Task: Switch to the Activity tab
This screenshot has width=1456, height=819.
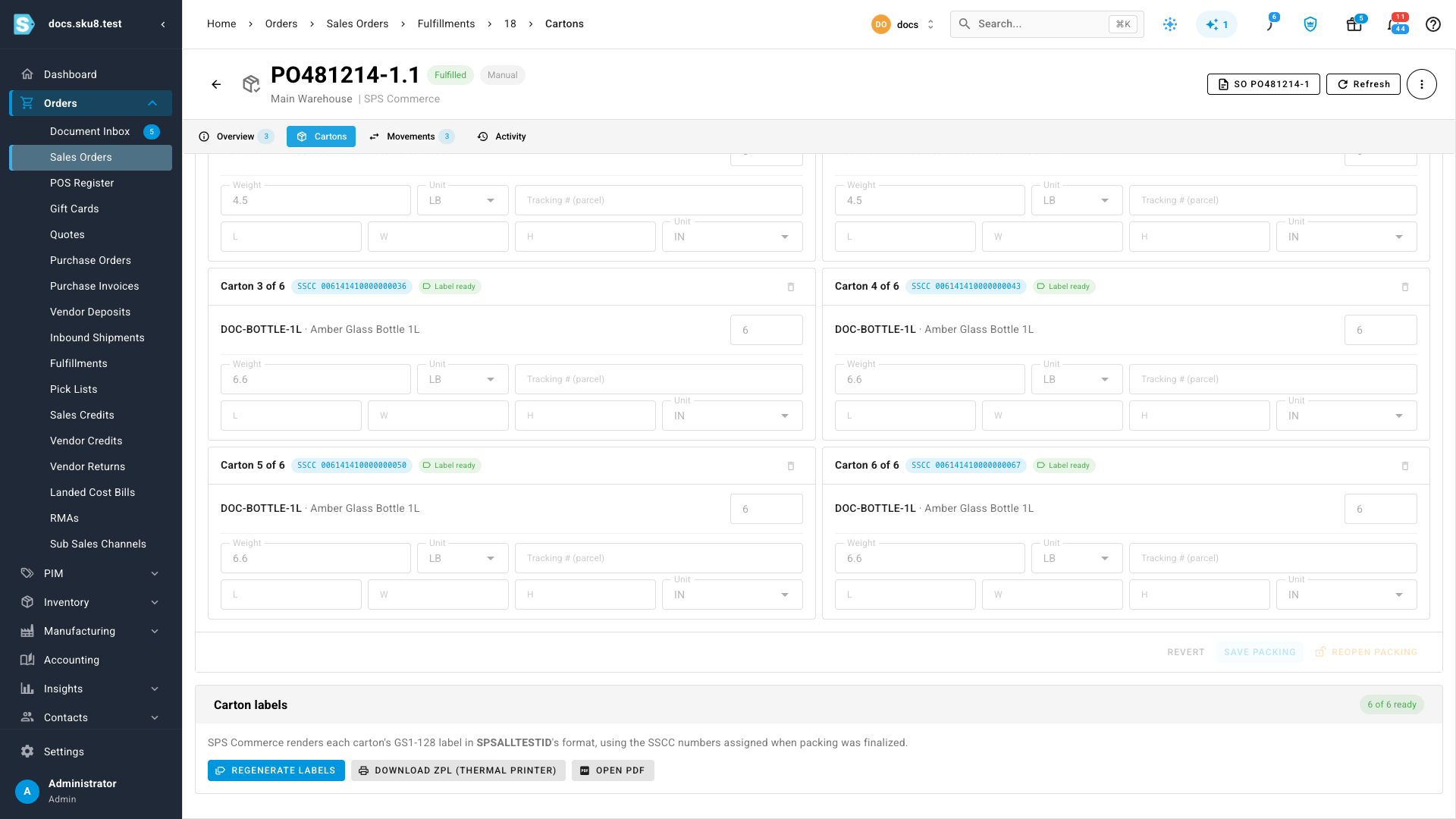Action: click(x=502, y=136)
